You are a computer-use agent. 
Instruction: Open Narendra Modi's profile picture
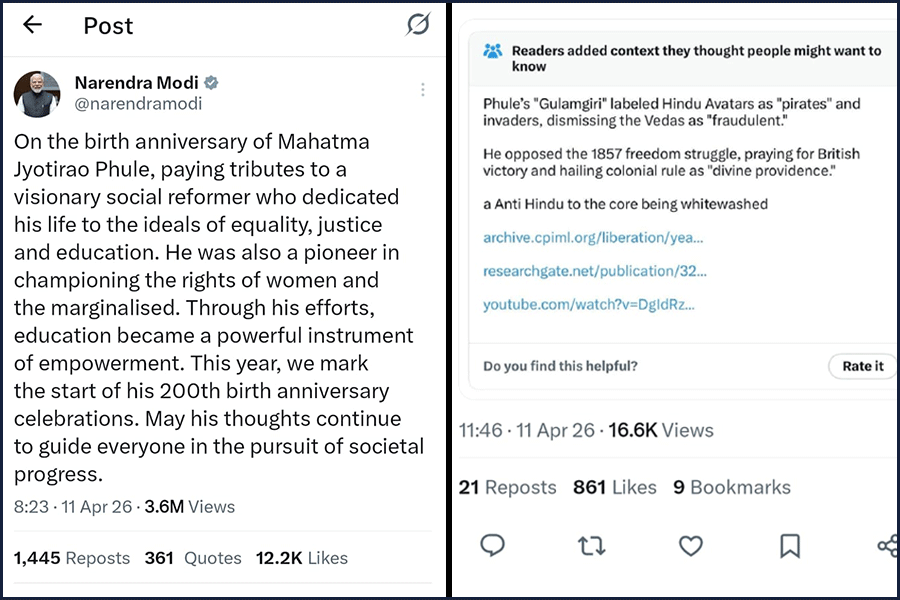[x=38, y=94]
